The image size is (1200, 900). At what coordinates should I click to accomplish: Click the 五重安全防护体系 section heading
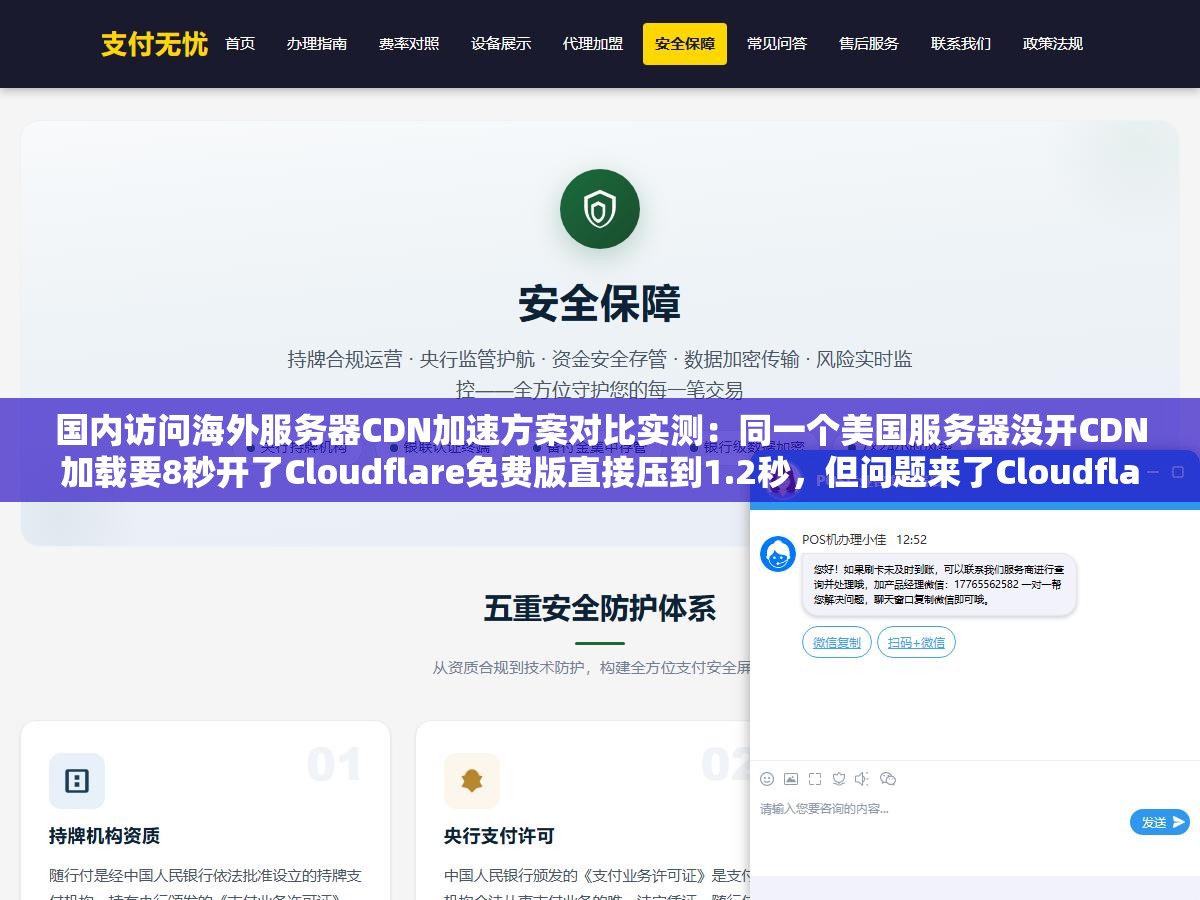[x=600, y=608]
